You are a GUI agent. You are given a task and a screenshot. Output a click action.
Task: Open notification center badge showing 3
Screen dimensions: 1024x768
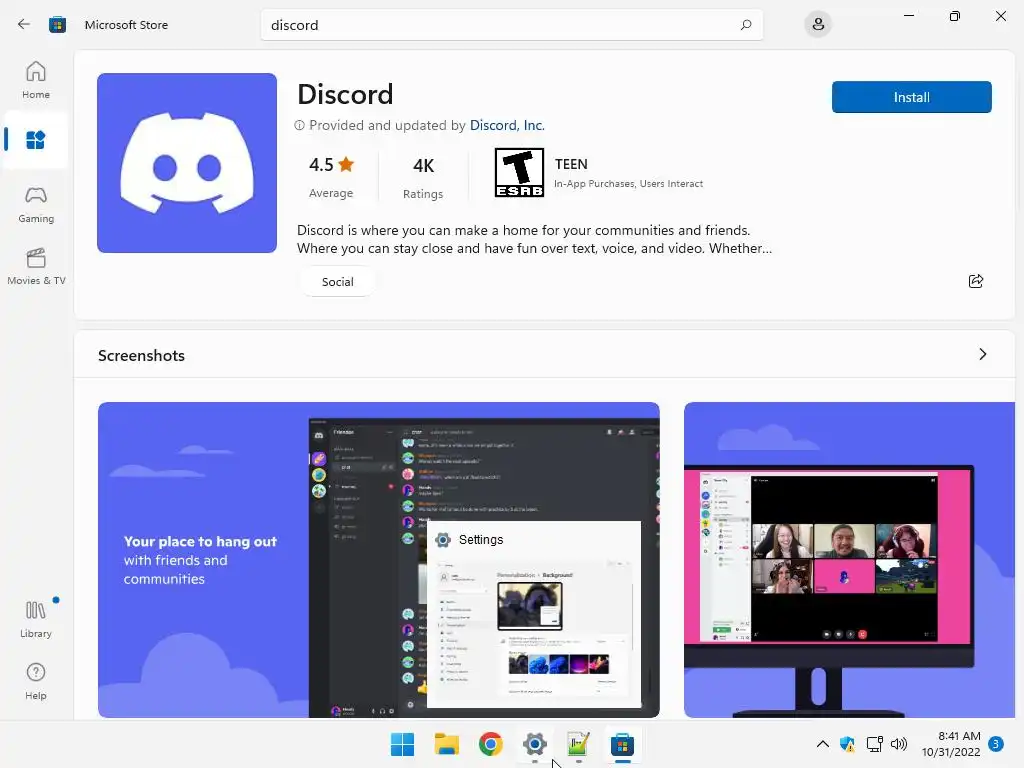coord(996,744)
